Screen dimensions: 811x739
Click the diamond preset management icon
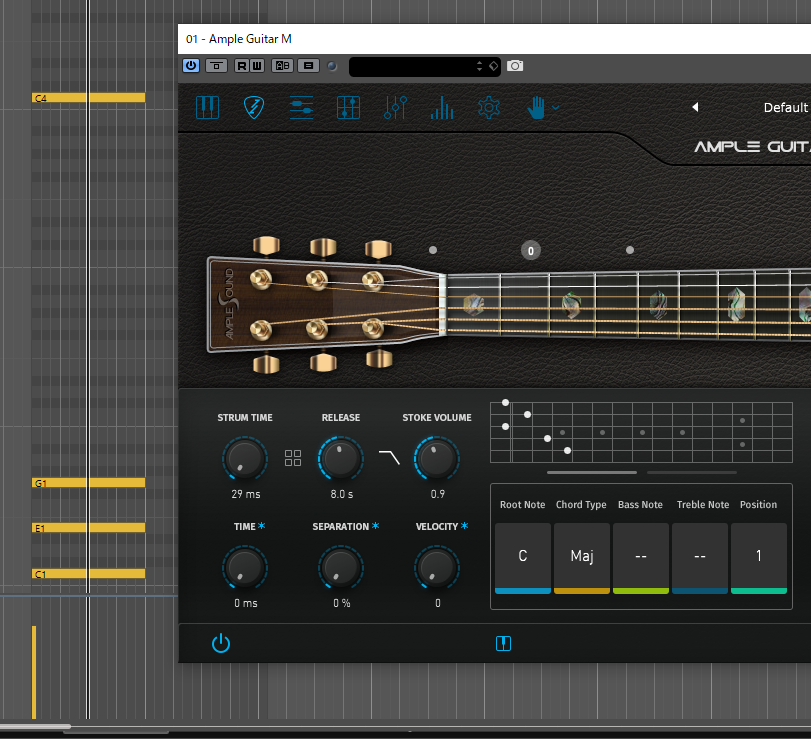point(493,66)
